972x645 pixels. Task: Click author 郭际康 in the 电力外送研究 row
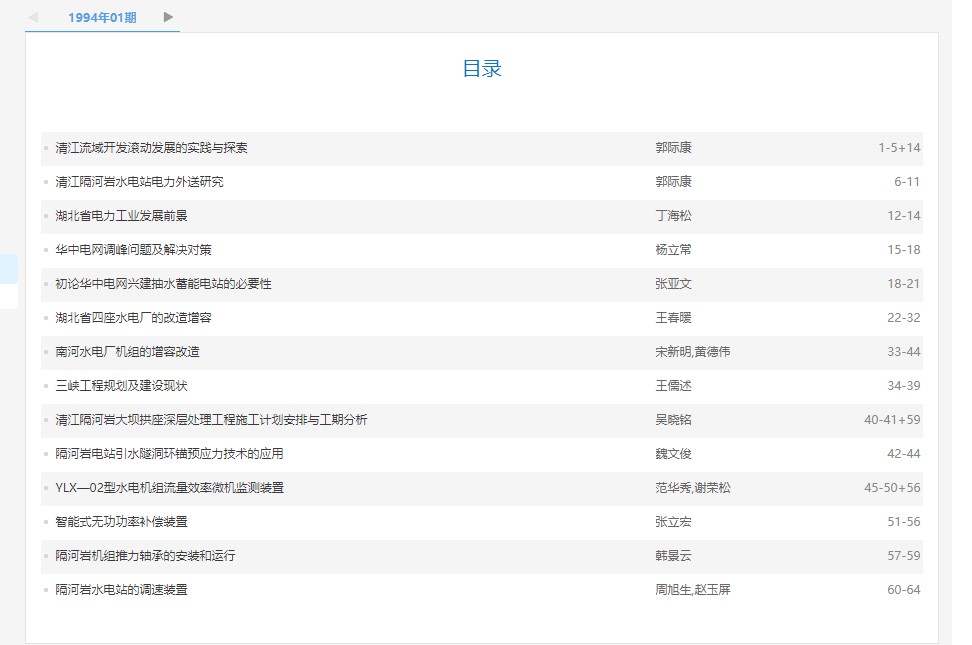pyautogui.click(x=673, y=182)
